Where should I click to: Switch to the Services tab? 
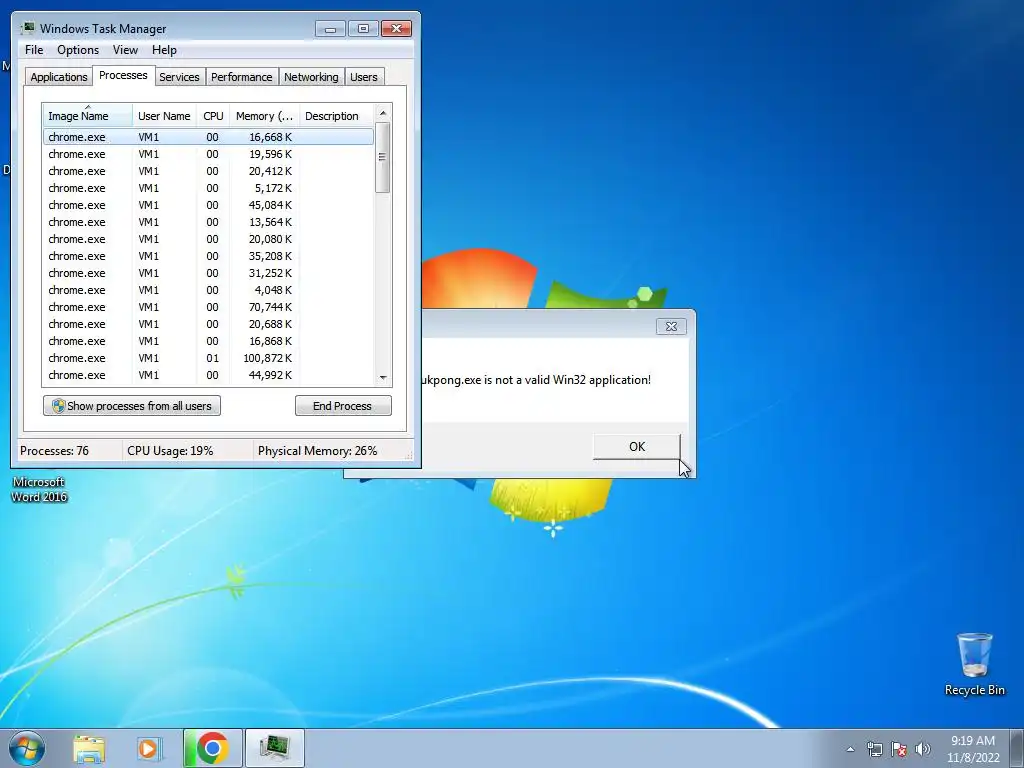point(179,77)
